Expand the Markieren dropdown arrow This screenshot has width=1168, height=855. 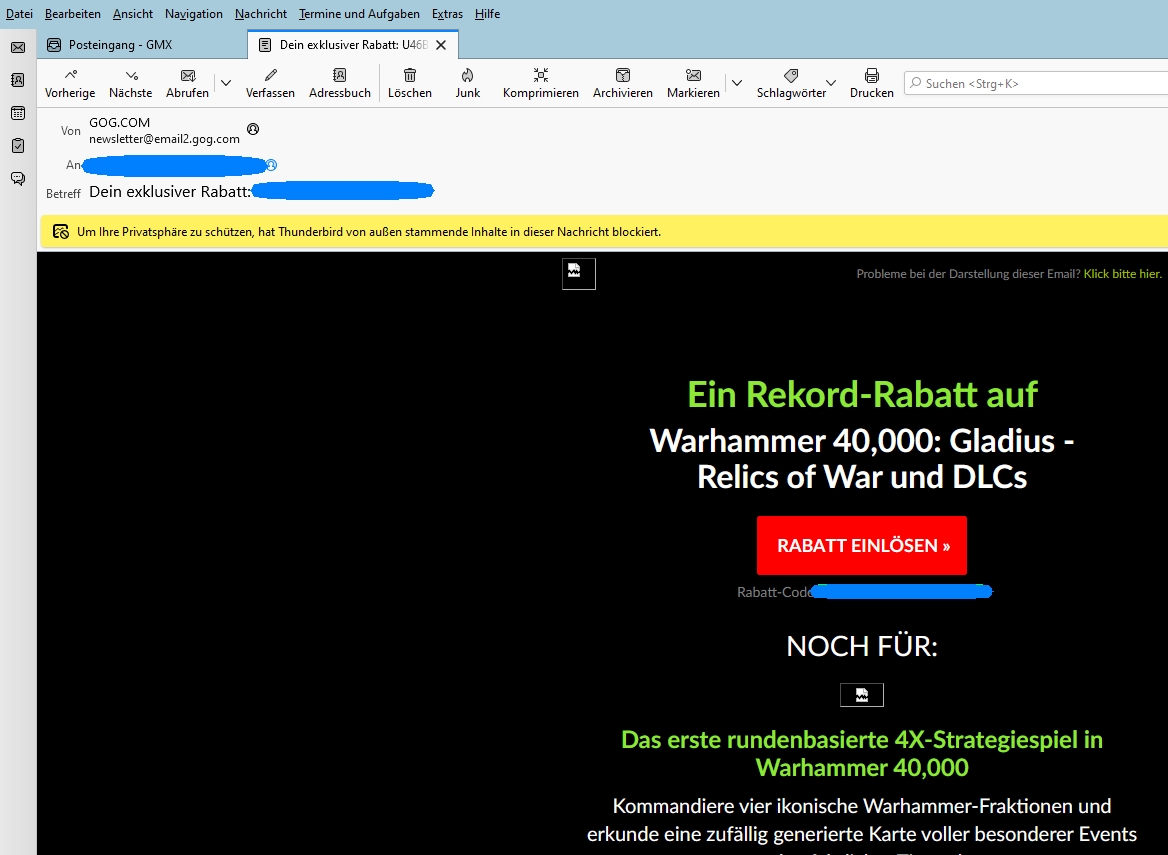737,83
